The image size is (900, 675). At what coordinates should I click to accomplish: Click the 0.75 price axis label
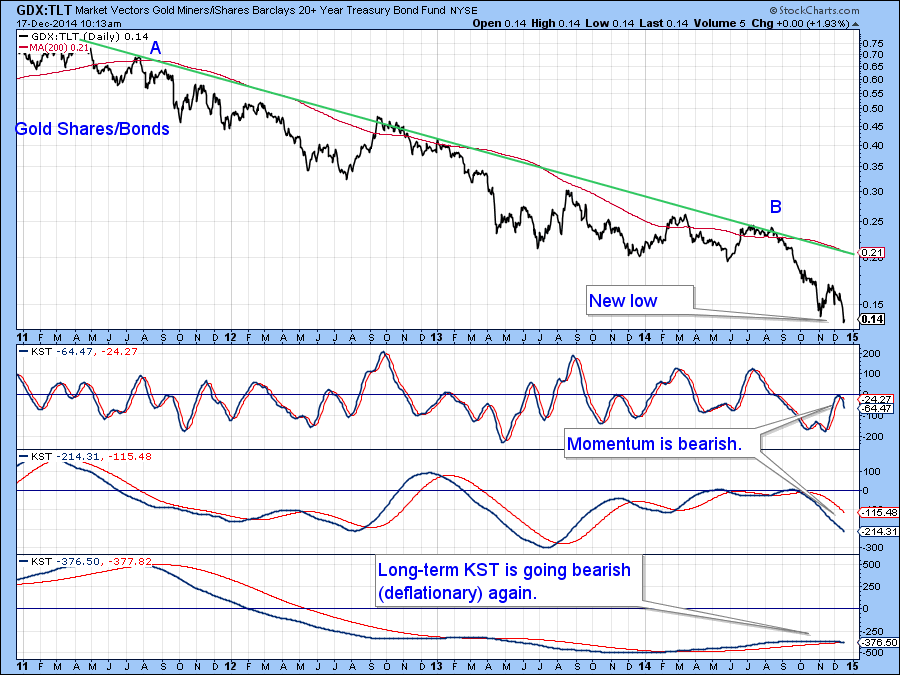pos(872,44)
